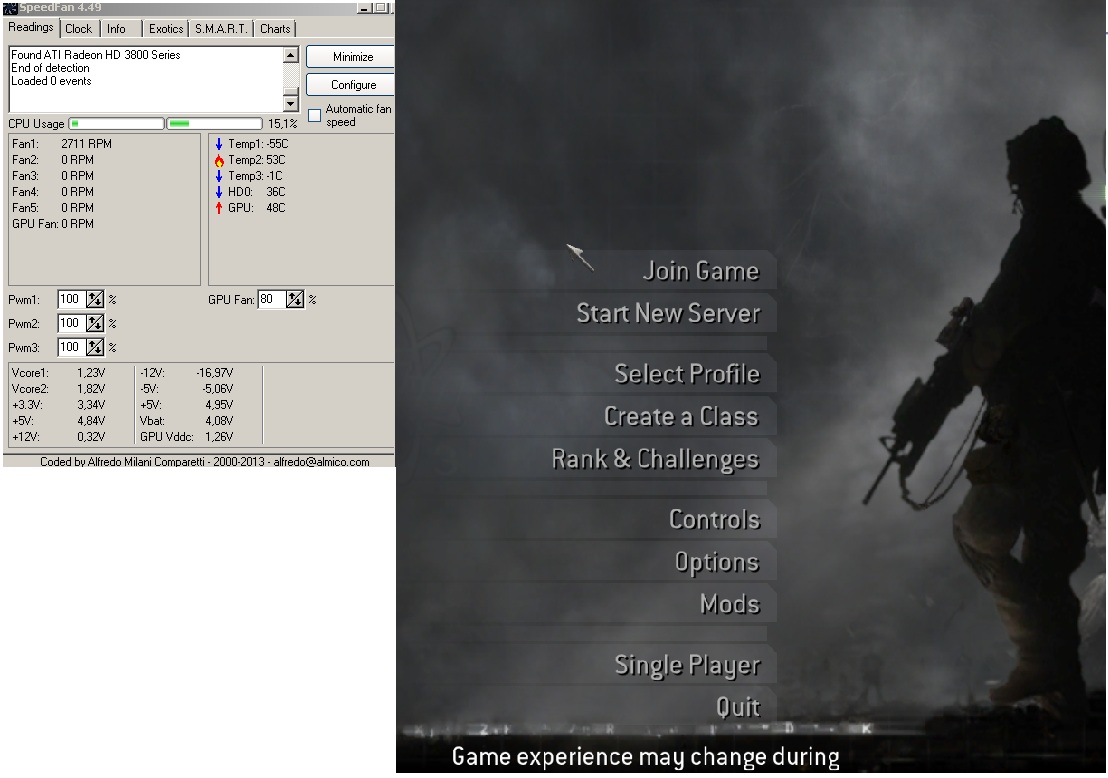Viewport: 1108px width, 778px height.
Task: Click the 'End of detection' log line
Action: click(50, 68)
